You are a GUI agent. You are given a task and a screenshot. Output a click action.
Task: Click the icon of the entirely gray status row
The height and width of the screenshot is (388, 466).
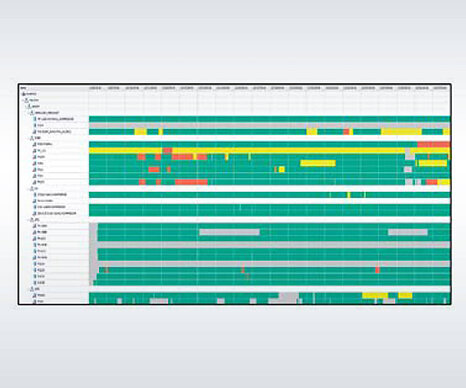(x=35, y=125)
